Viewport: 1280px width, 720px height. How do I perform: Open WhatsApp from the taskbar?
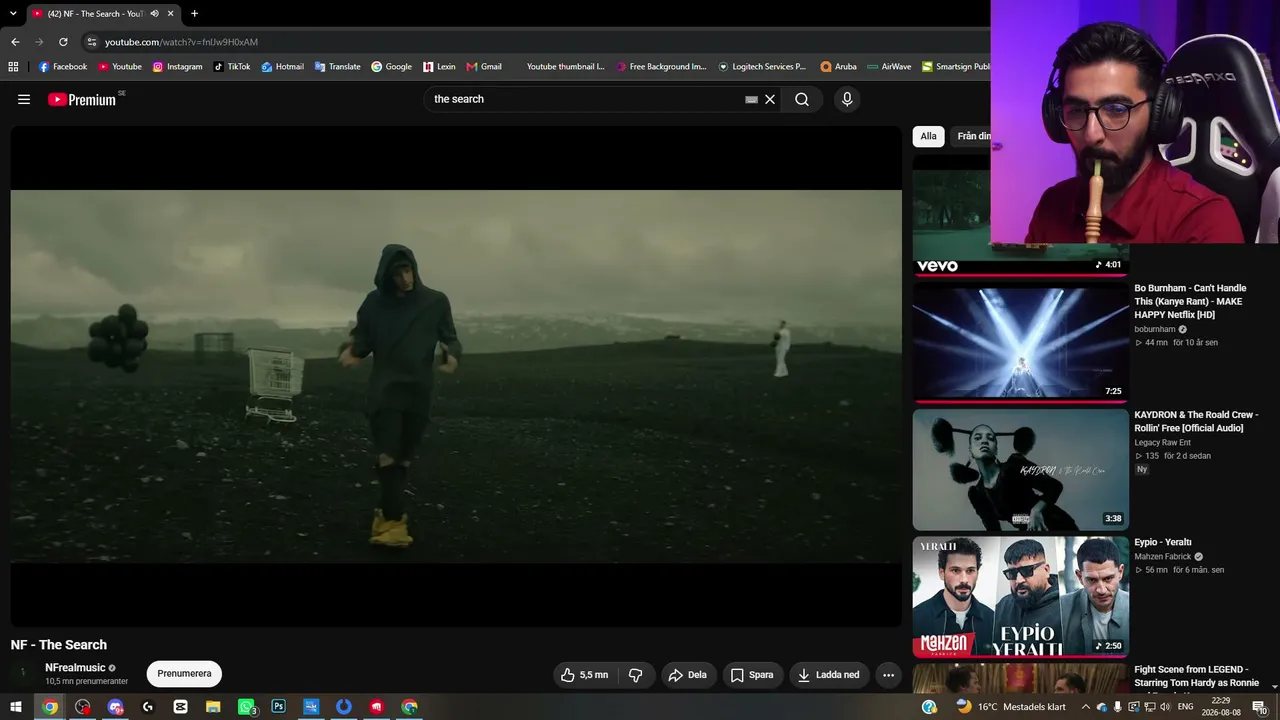point(246,707)
